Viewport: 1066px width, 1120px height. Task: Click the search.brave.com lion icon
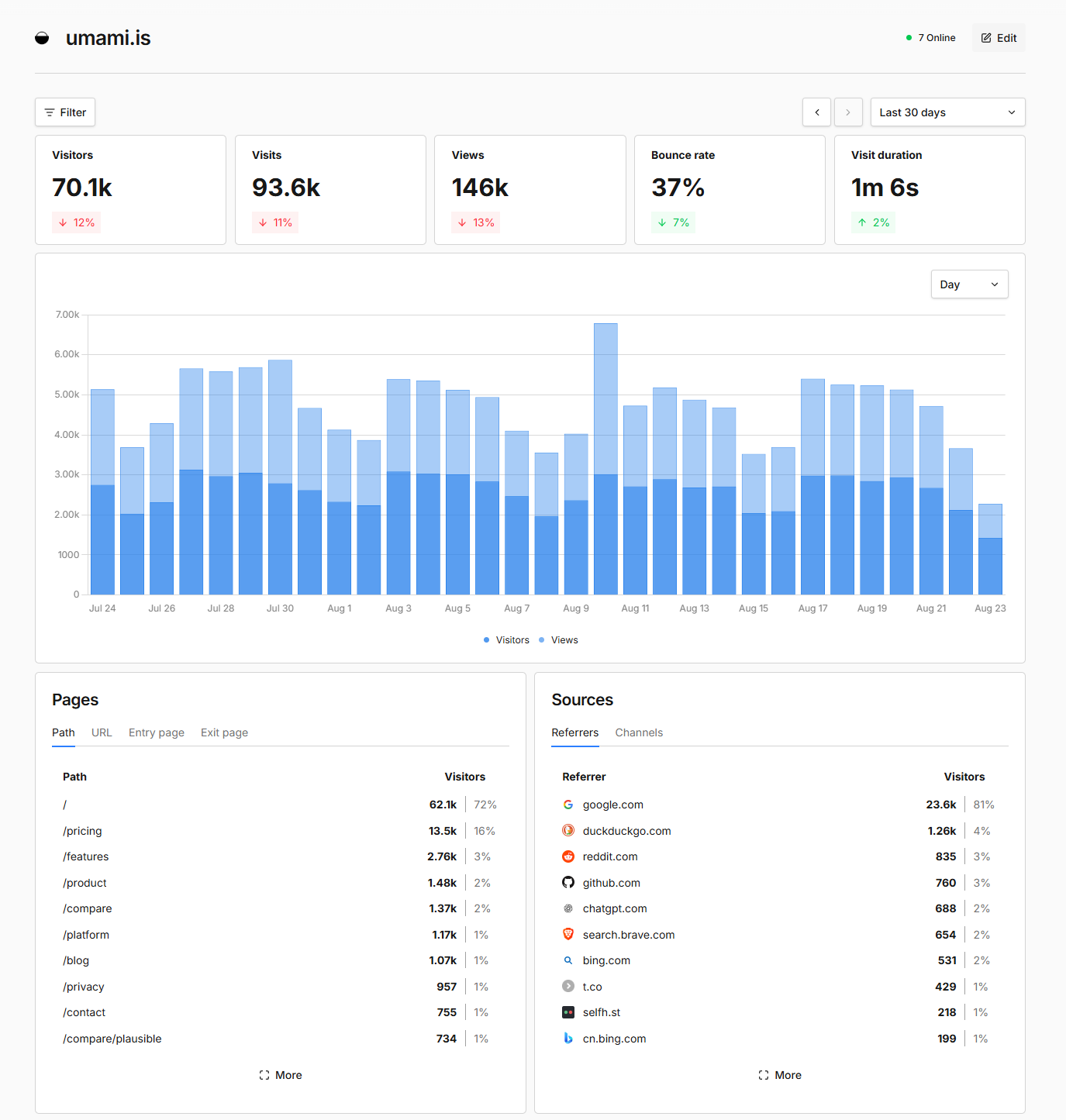(x=568, y=935)
